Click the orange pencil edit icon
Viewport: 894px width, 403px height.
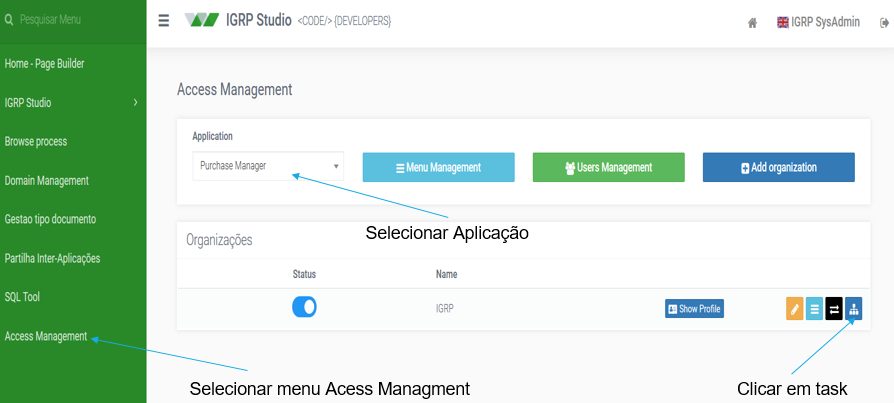[794, 309]
